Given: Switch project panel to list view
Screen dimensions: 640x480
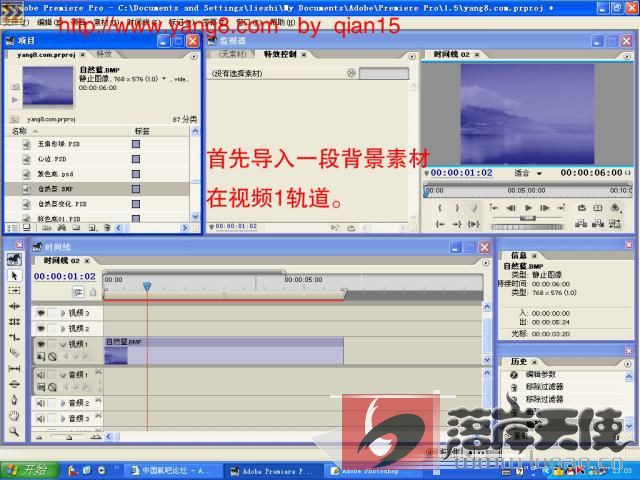Looking at the screenshot, I should coord(12,228).
